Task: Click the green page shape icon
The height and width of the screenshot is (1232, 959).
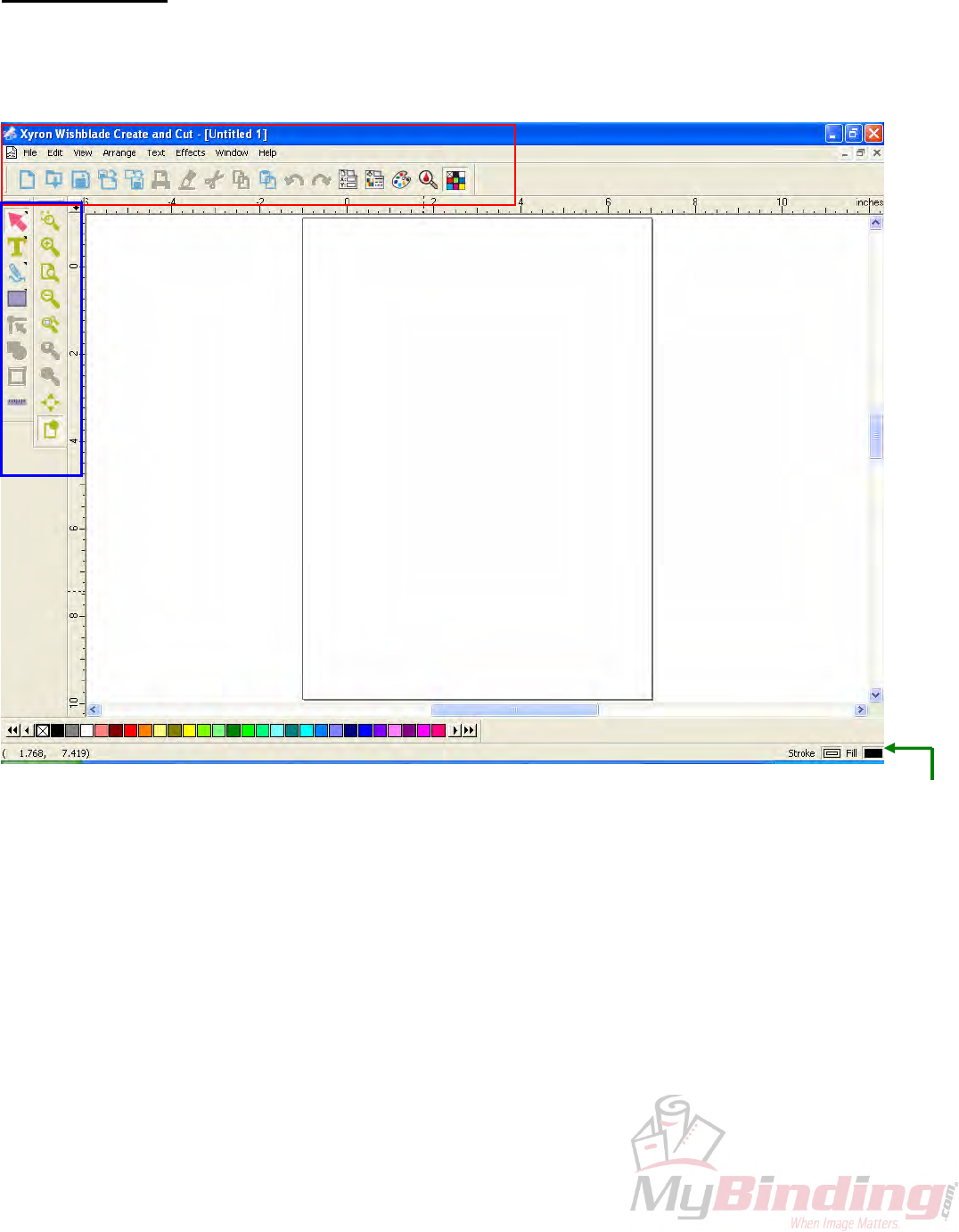Action: [x=50, y=429]
